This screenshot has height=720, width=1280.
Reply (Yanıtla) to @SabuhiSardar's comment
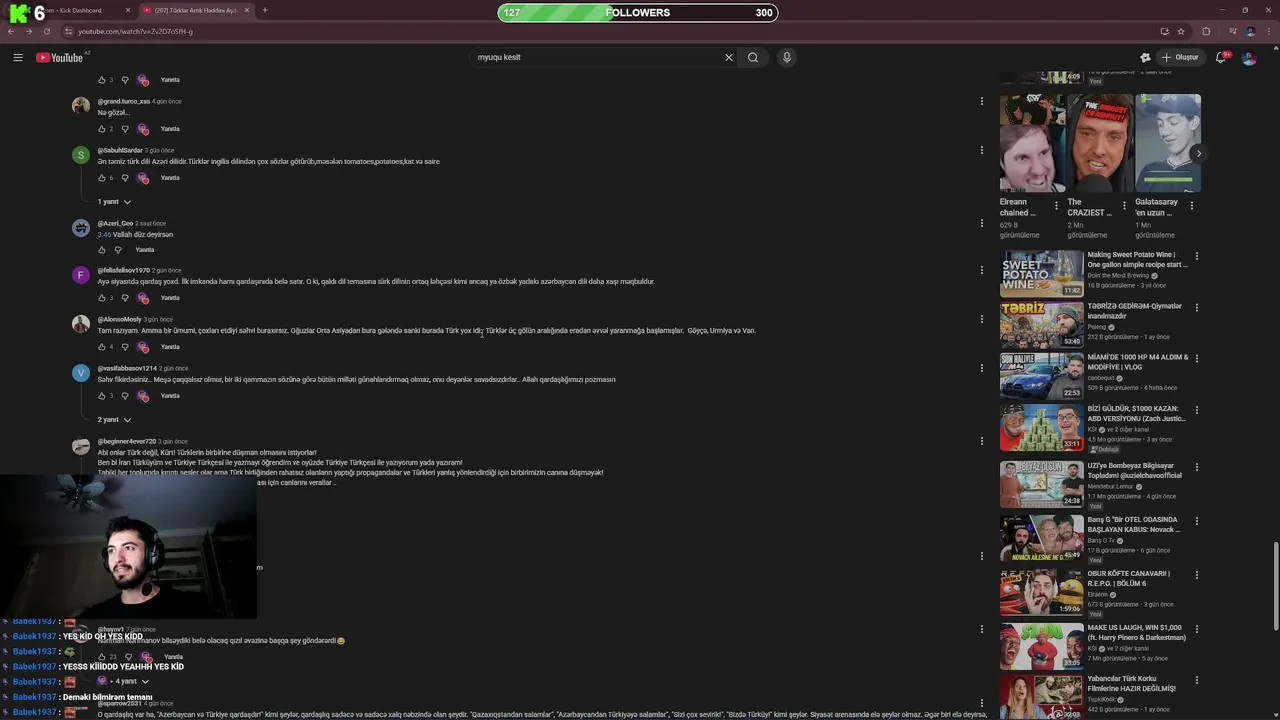tap(170, 178)
